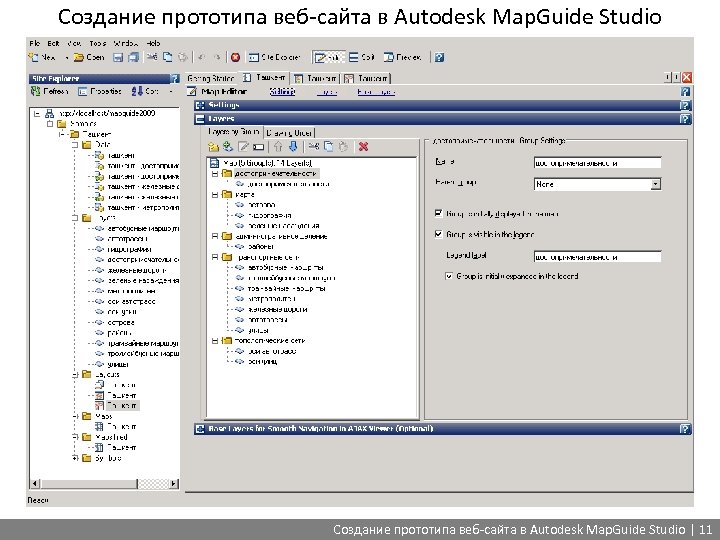The height and width of the screenshot is (540, 720).
Task: Switch to the Drawing Order tab
Action: point(289,133)
